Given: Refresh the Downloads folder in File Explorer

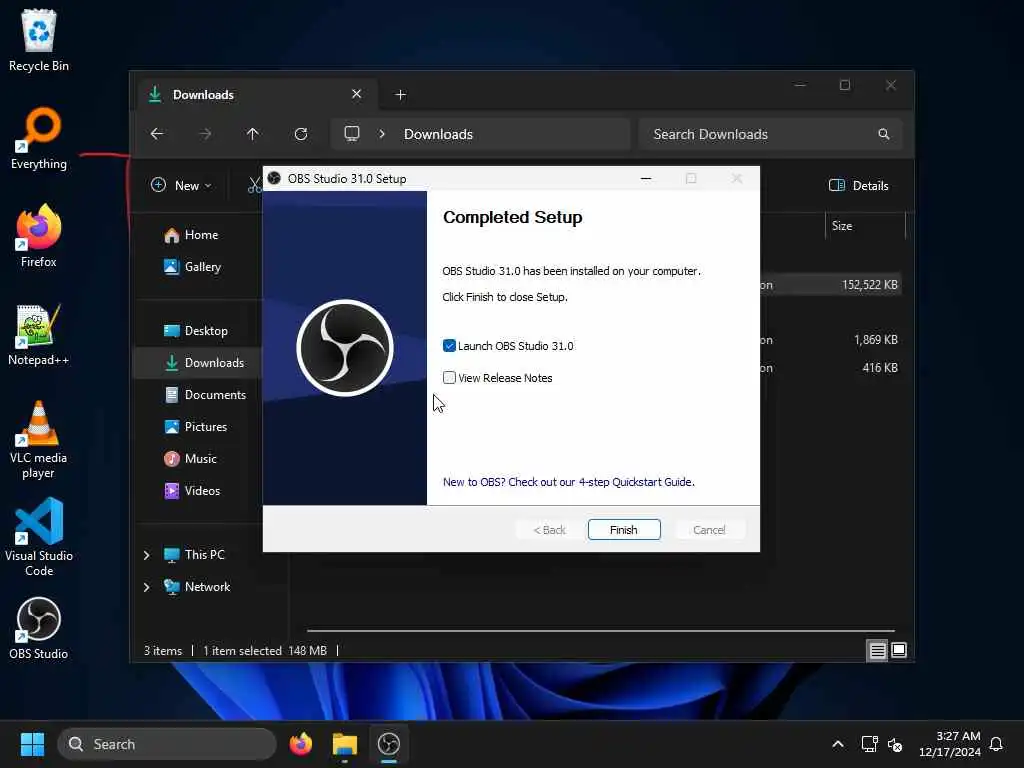Looking at the screenshot, I should pos(301,134).
